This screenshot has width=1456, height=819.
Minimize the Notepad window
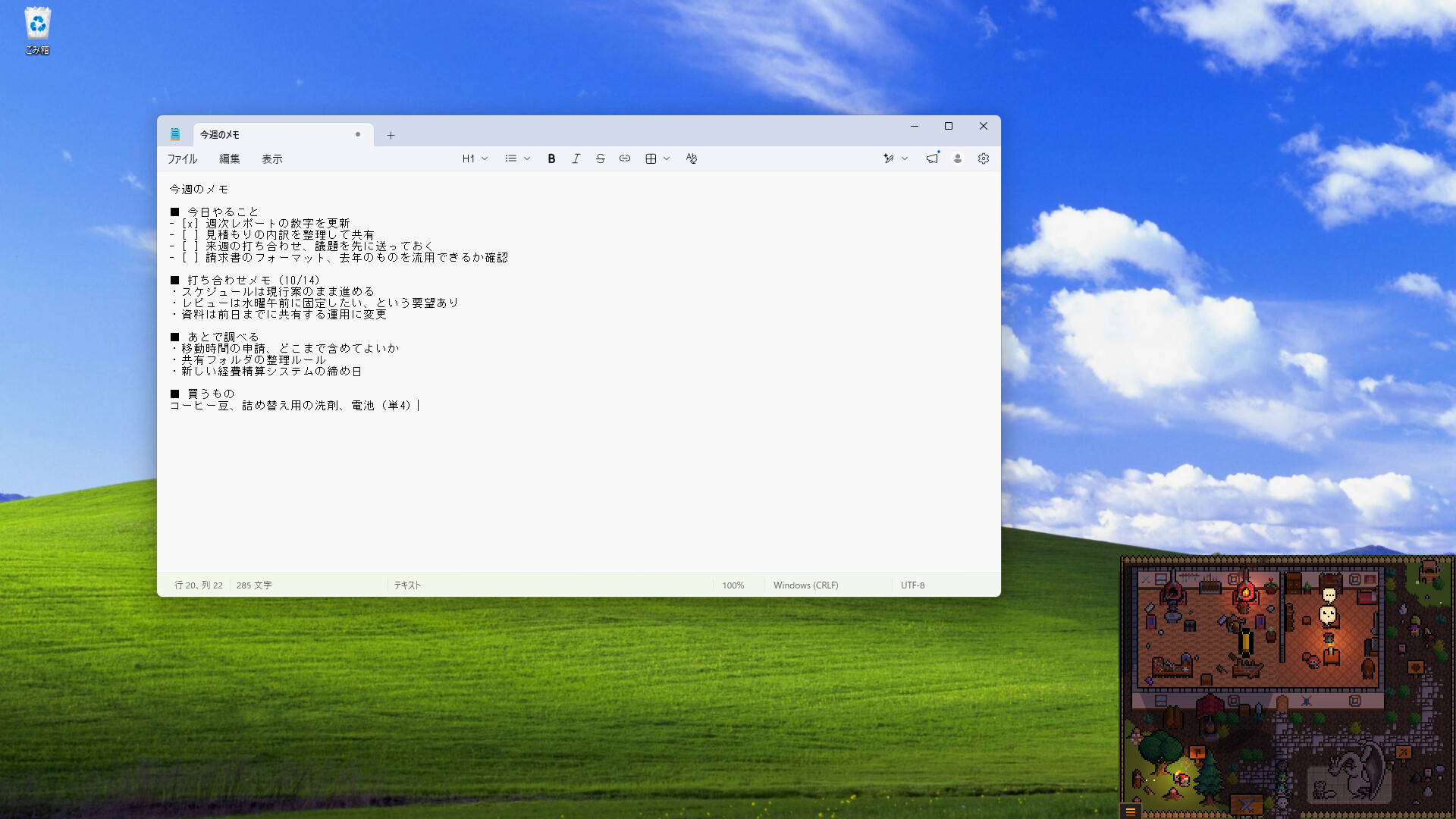(x=915, y=126)
